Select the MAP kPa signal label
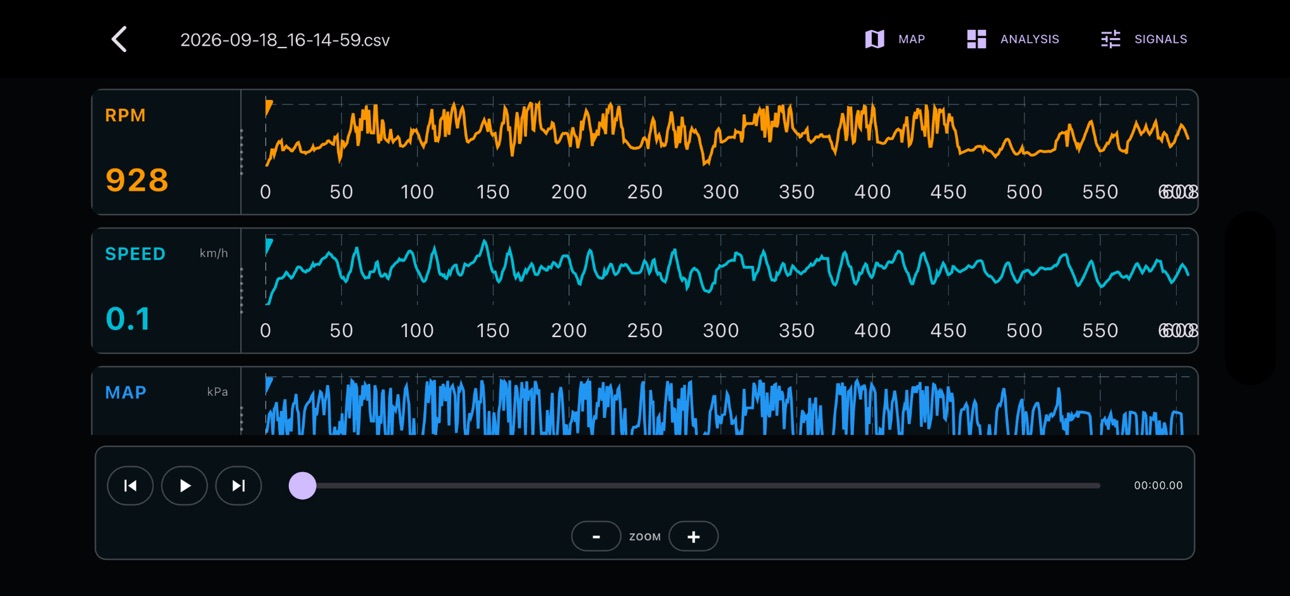The width and height of the screenshot is (1290, 596). click(x=126, y=393)
